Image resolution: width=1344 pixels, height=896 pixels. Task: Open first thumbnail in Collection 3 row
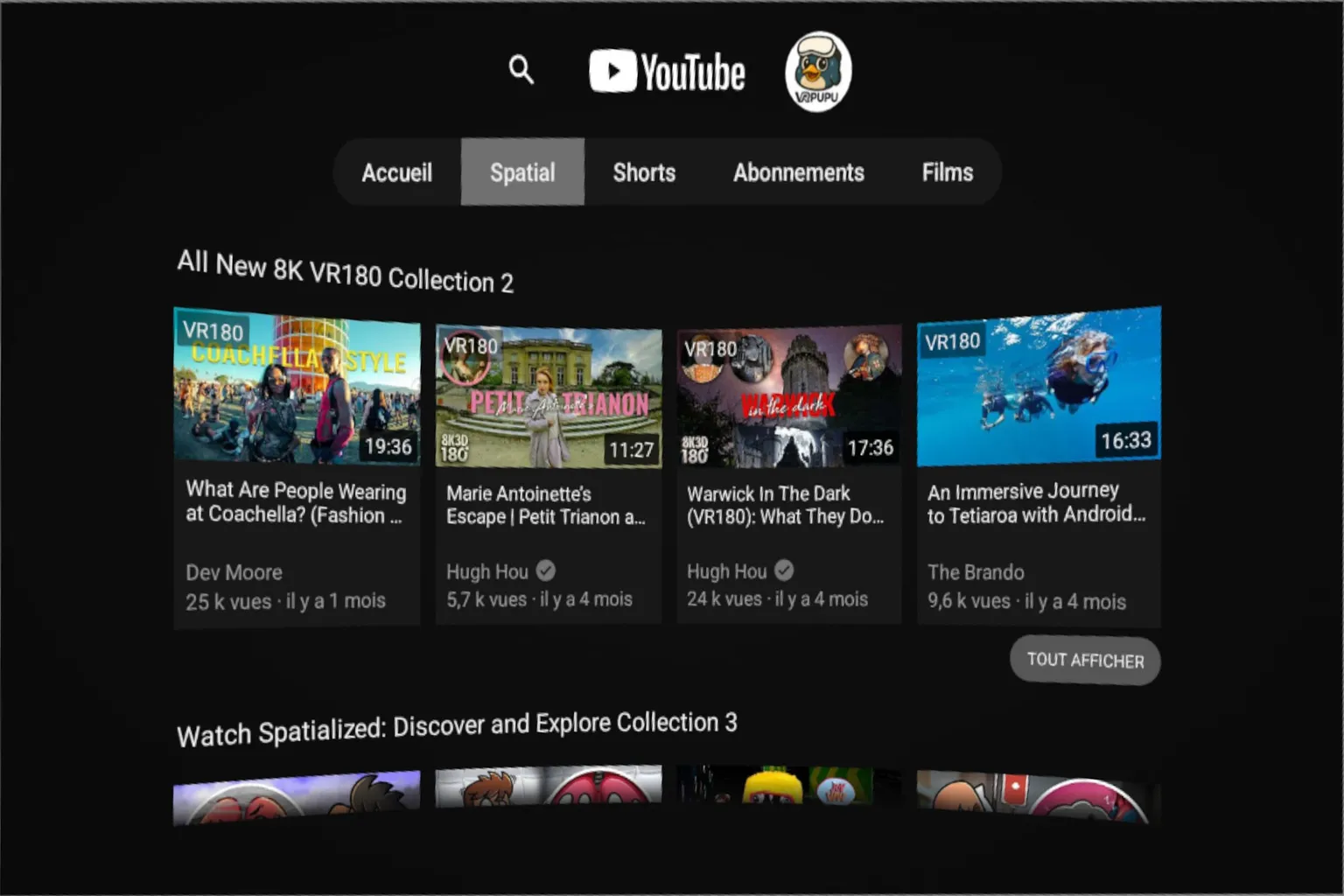[x=297, y=797]
